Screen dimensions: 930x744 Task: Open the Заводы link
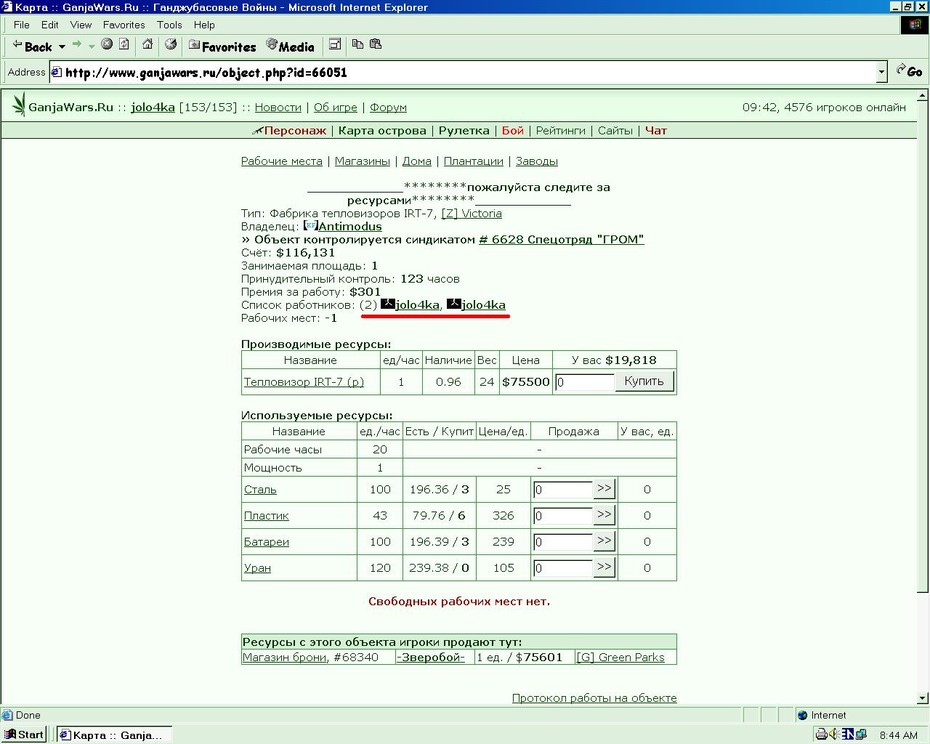click(537, 161)
